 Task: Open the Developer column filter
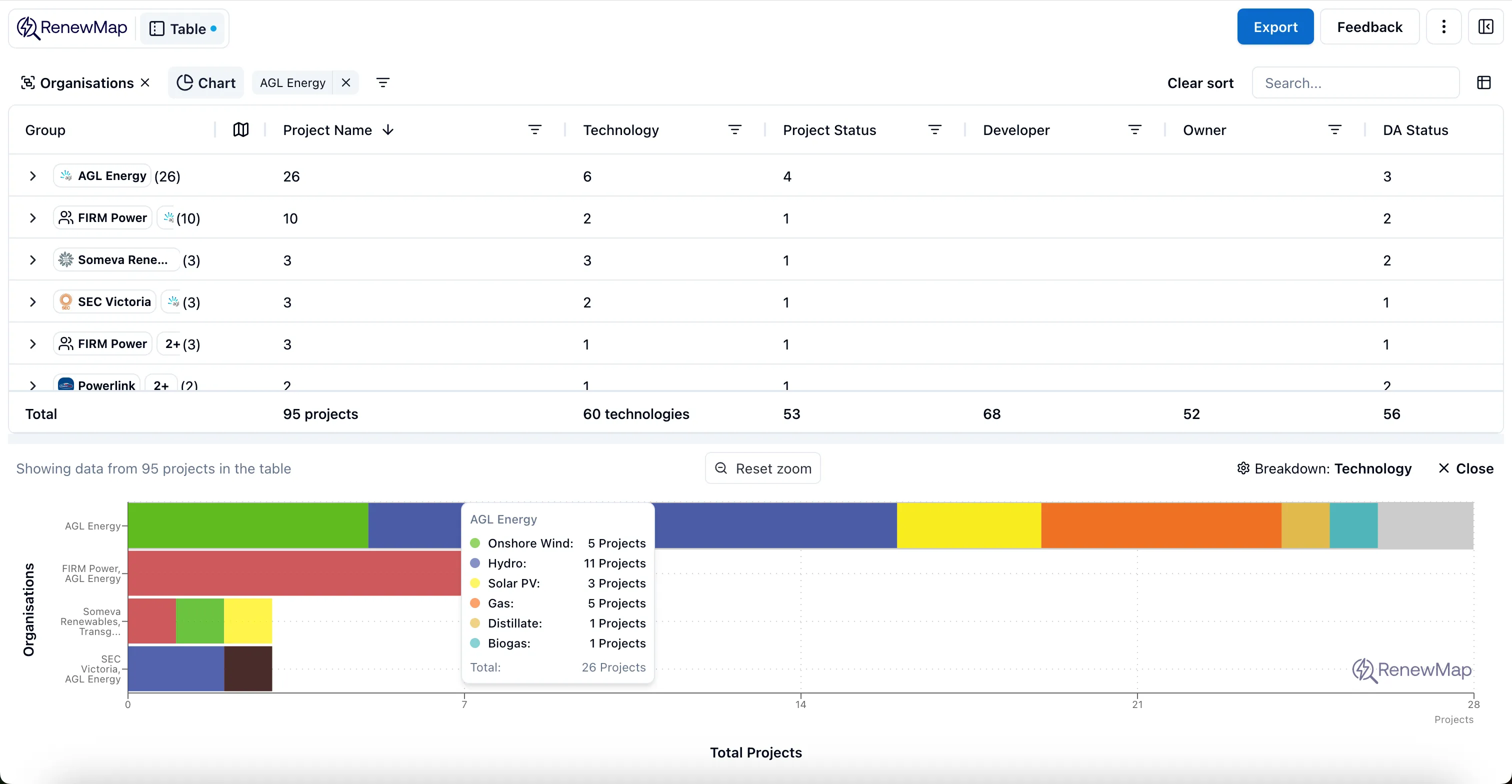click(x=1134, y=129)
